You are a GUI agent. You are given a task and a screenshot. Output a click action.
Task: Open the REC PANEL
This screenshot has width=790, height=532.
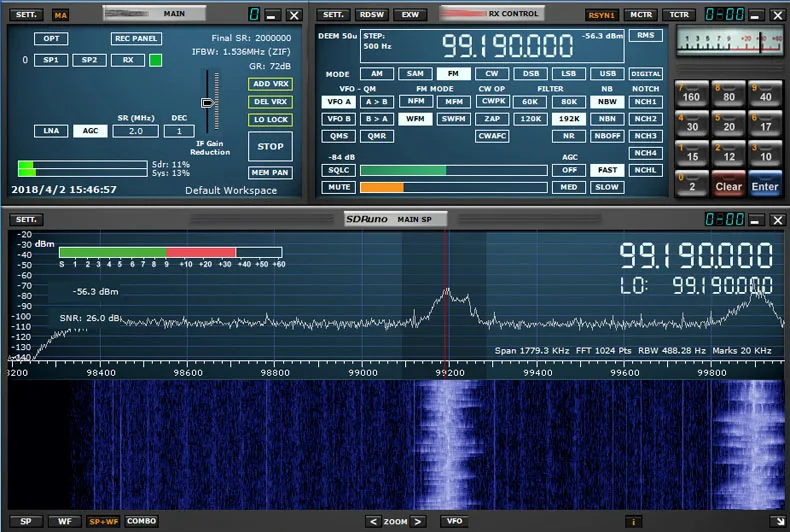click(x=136, y=39)
